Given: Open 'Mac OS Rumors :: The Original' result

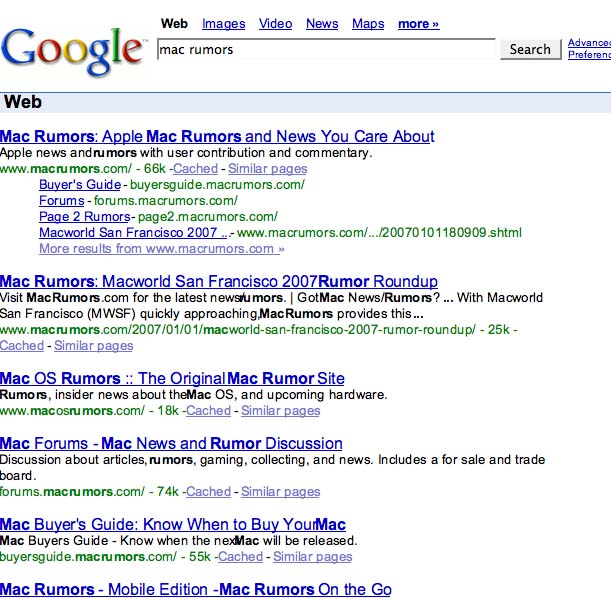Looking at the screenshot, I should pos(172,379).
